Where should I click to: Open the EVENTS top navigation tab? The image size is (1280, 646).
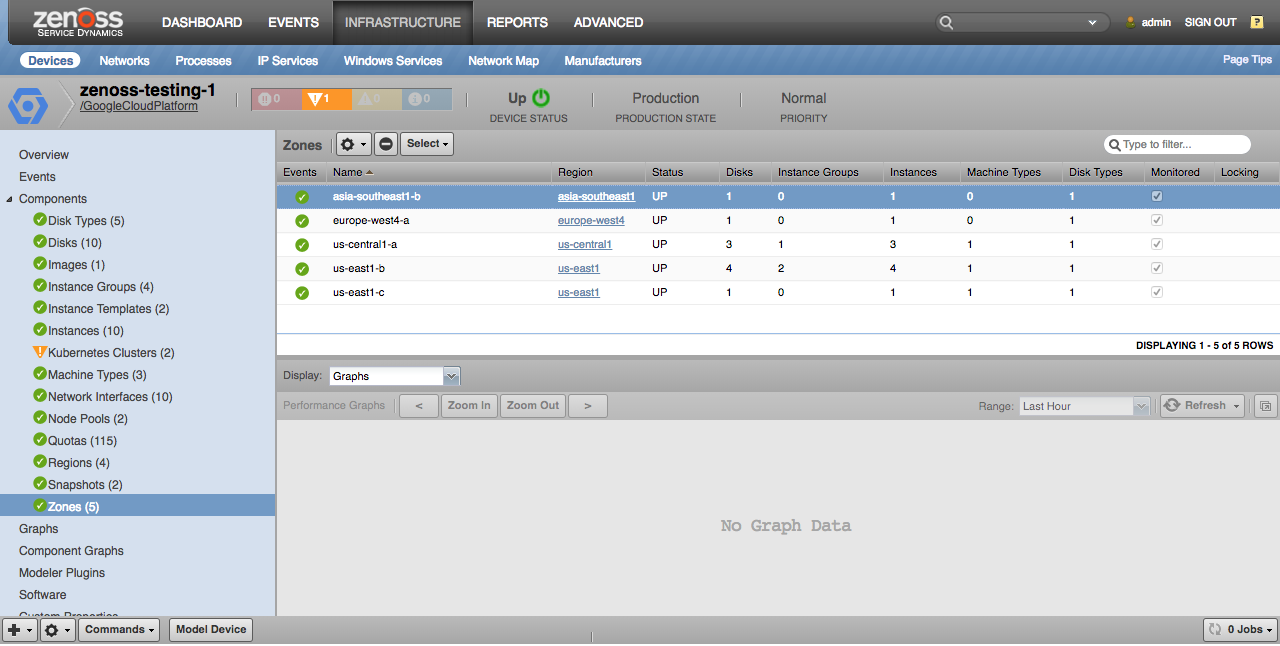point(294,22)
